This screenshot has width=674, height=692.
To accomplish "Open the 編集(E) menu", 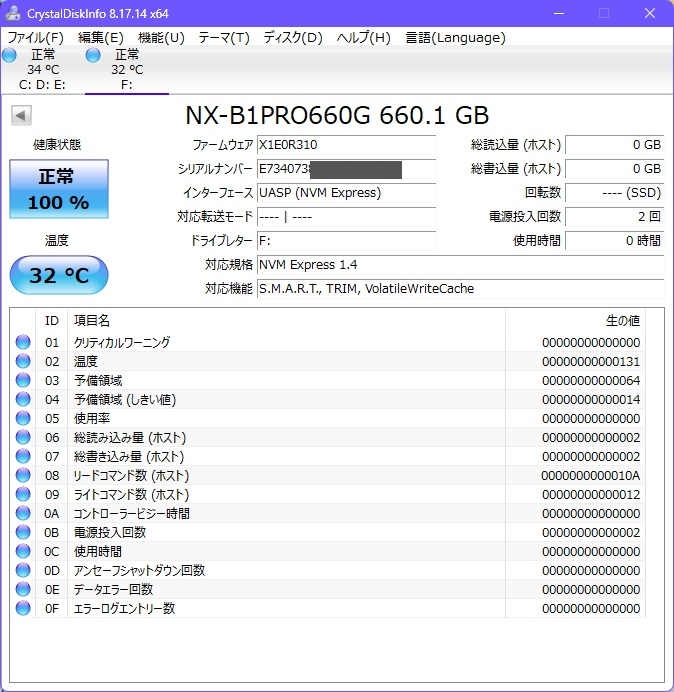I will pos(101,38).
